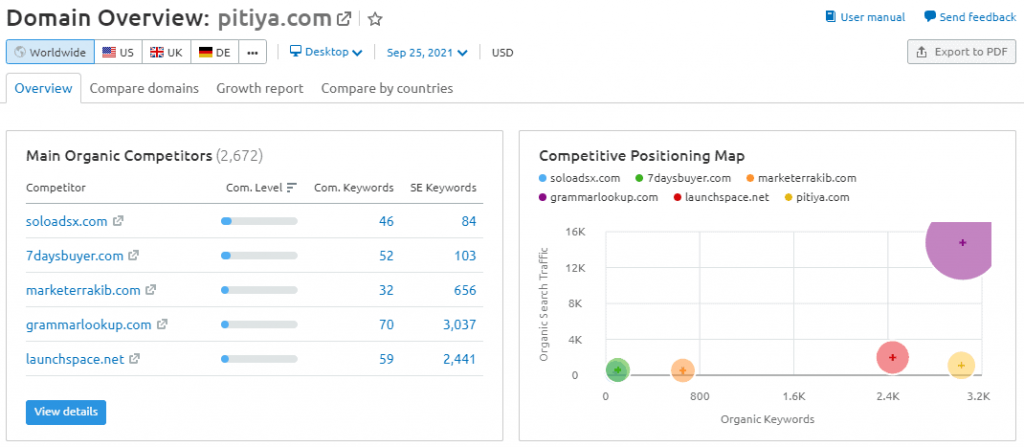Click 3,037 SE keywords value
The image size is (1024, 447).
pyautogui.click(x=459, y=324)
